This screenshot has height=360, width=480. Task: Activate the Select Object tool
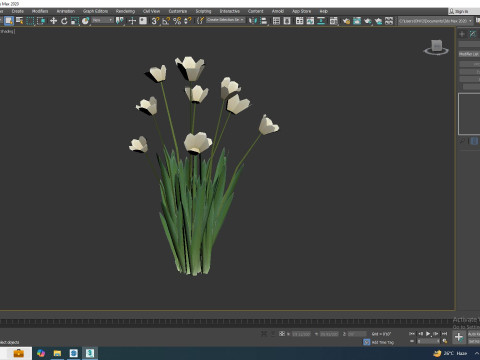[9, 21]
